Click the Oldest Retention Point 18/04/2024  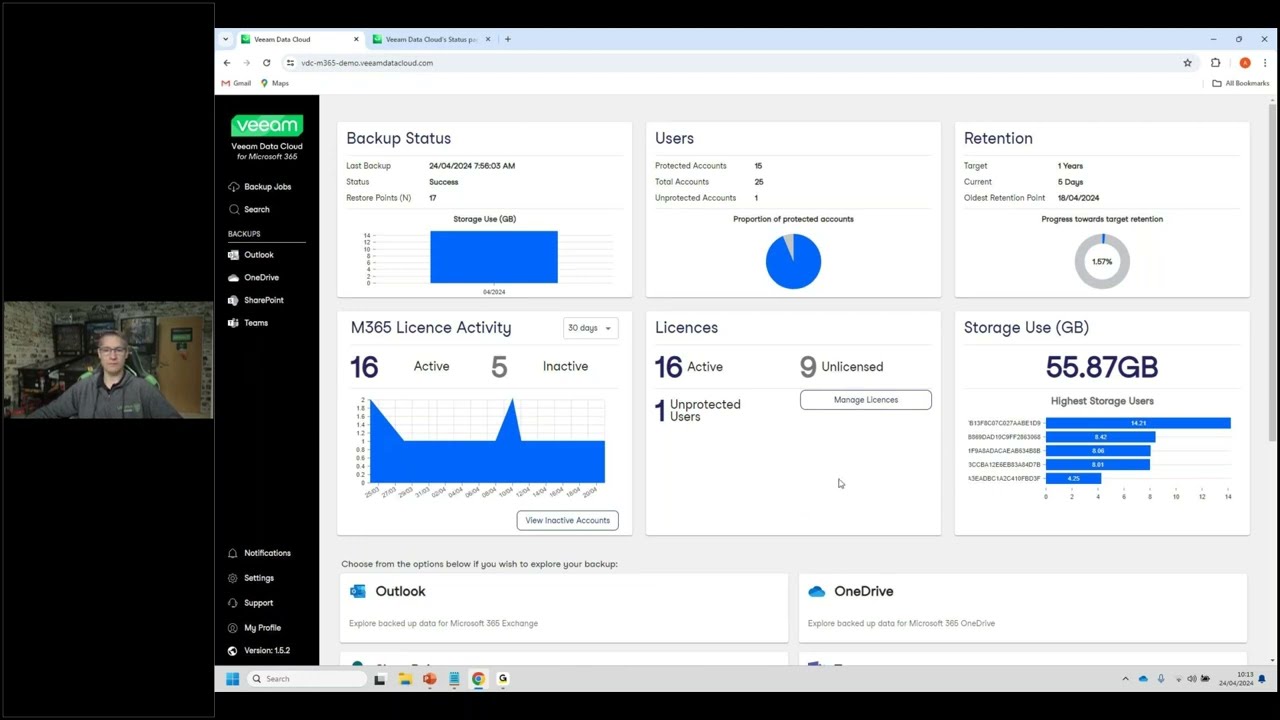(x=1078, y=198)
